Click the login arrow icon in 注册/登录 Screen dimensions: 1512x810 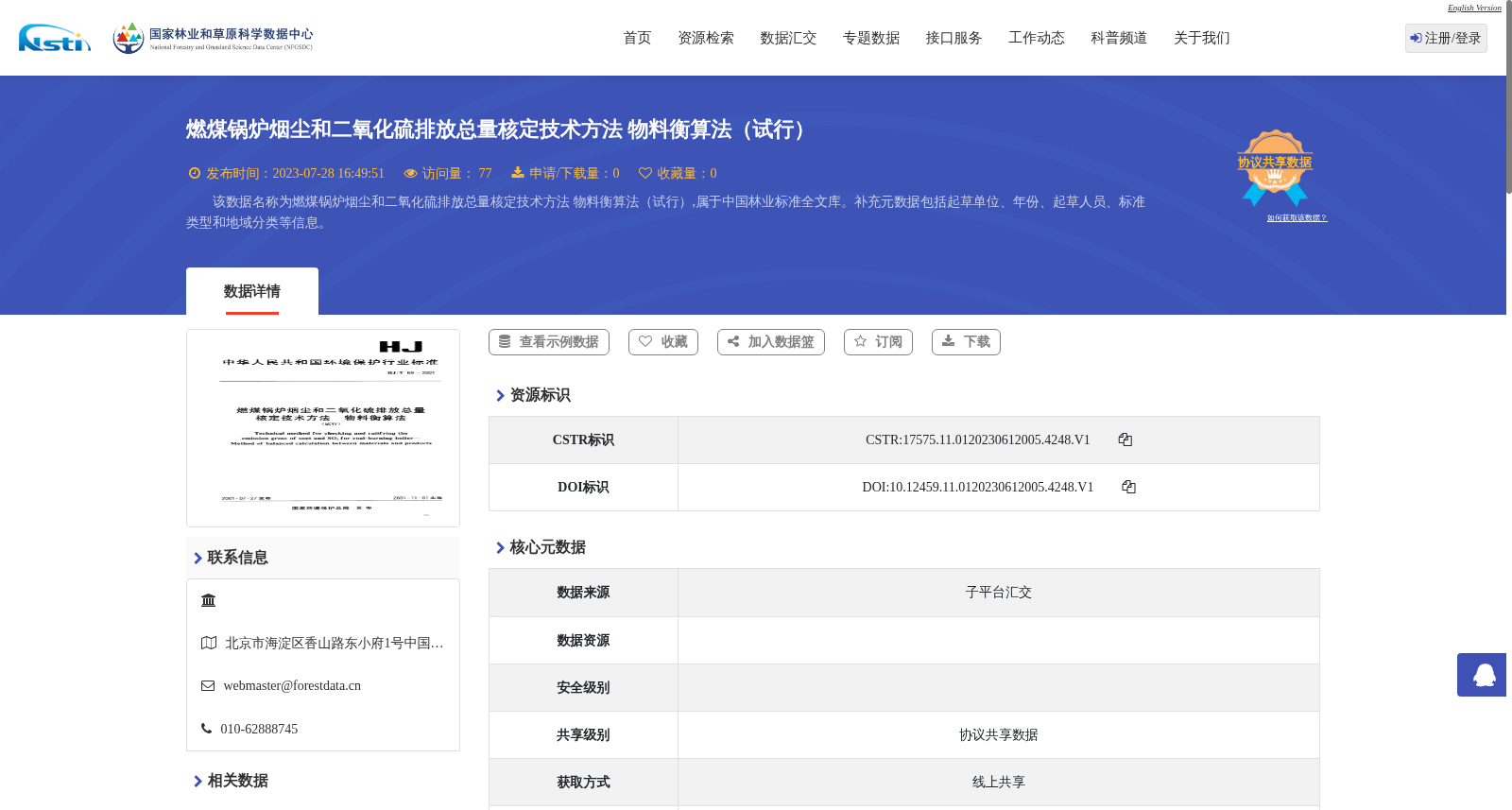(1416, 38)
